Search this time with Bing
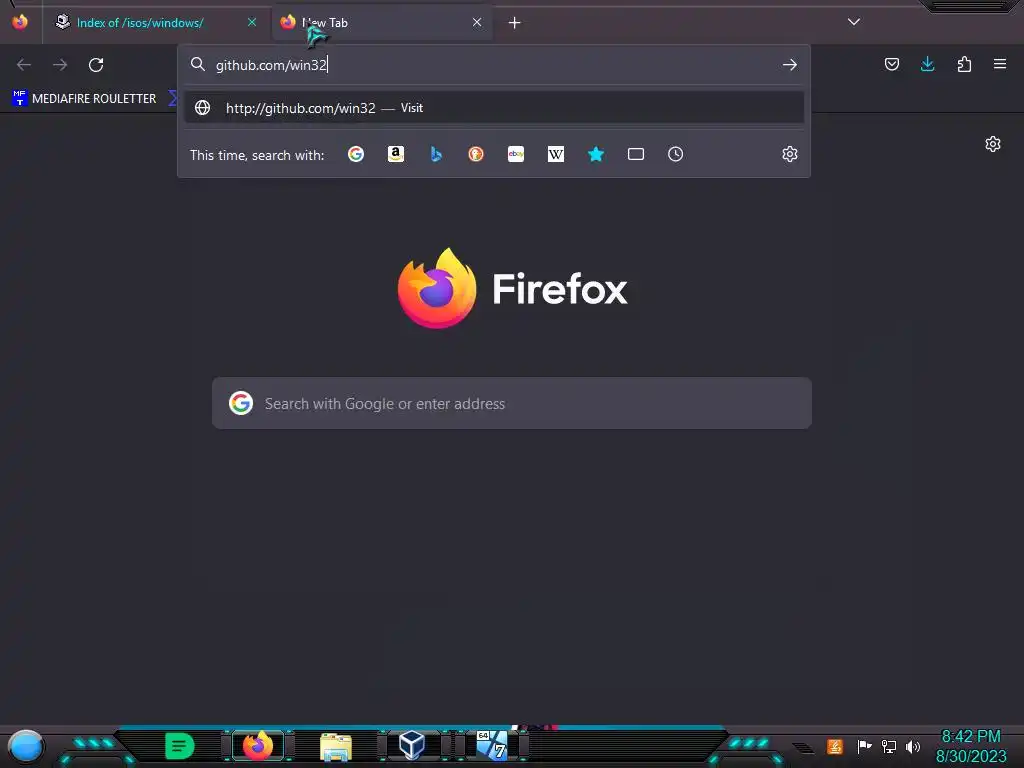Screen dimensions: 1024x768 (x=436, y=154)
